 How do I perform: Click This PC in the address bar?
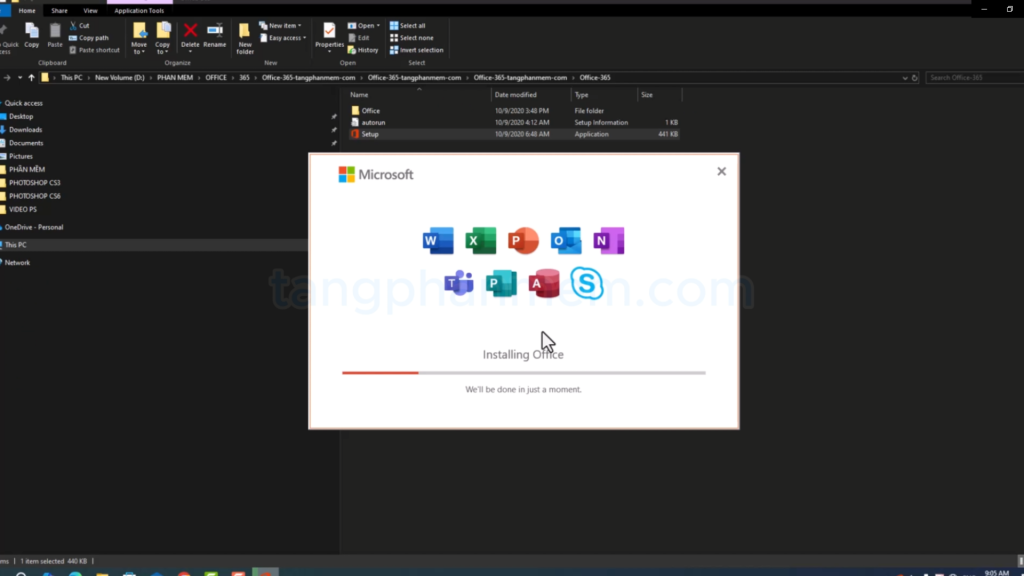point(71,78)
